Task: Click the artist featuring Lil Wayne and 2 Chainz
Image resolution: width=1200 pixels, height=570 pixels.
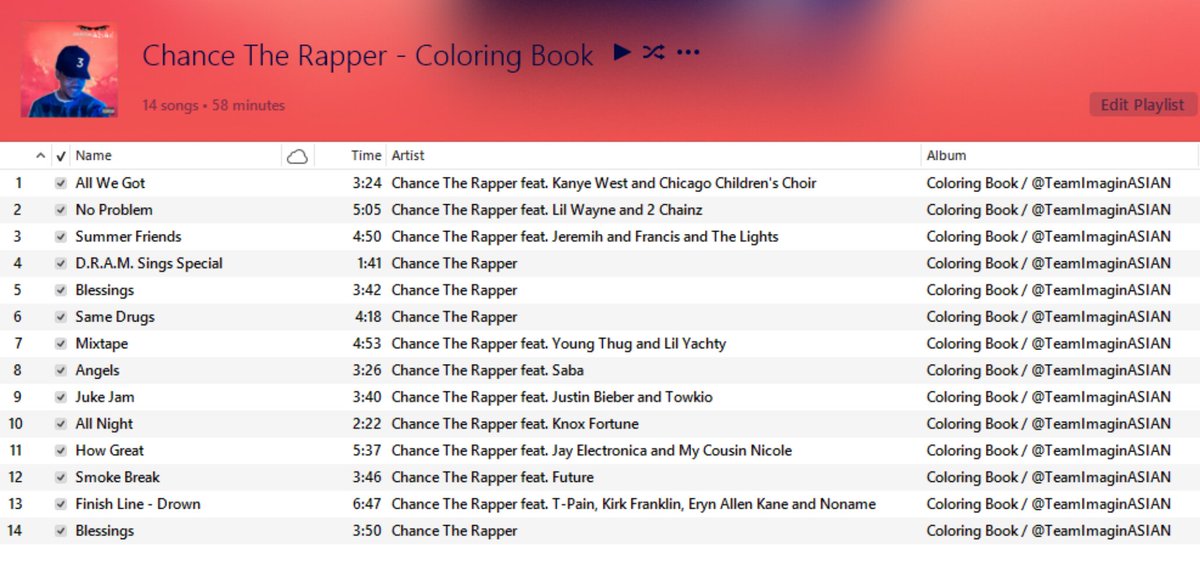Action: [x=547, y=210]
